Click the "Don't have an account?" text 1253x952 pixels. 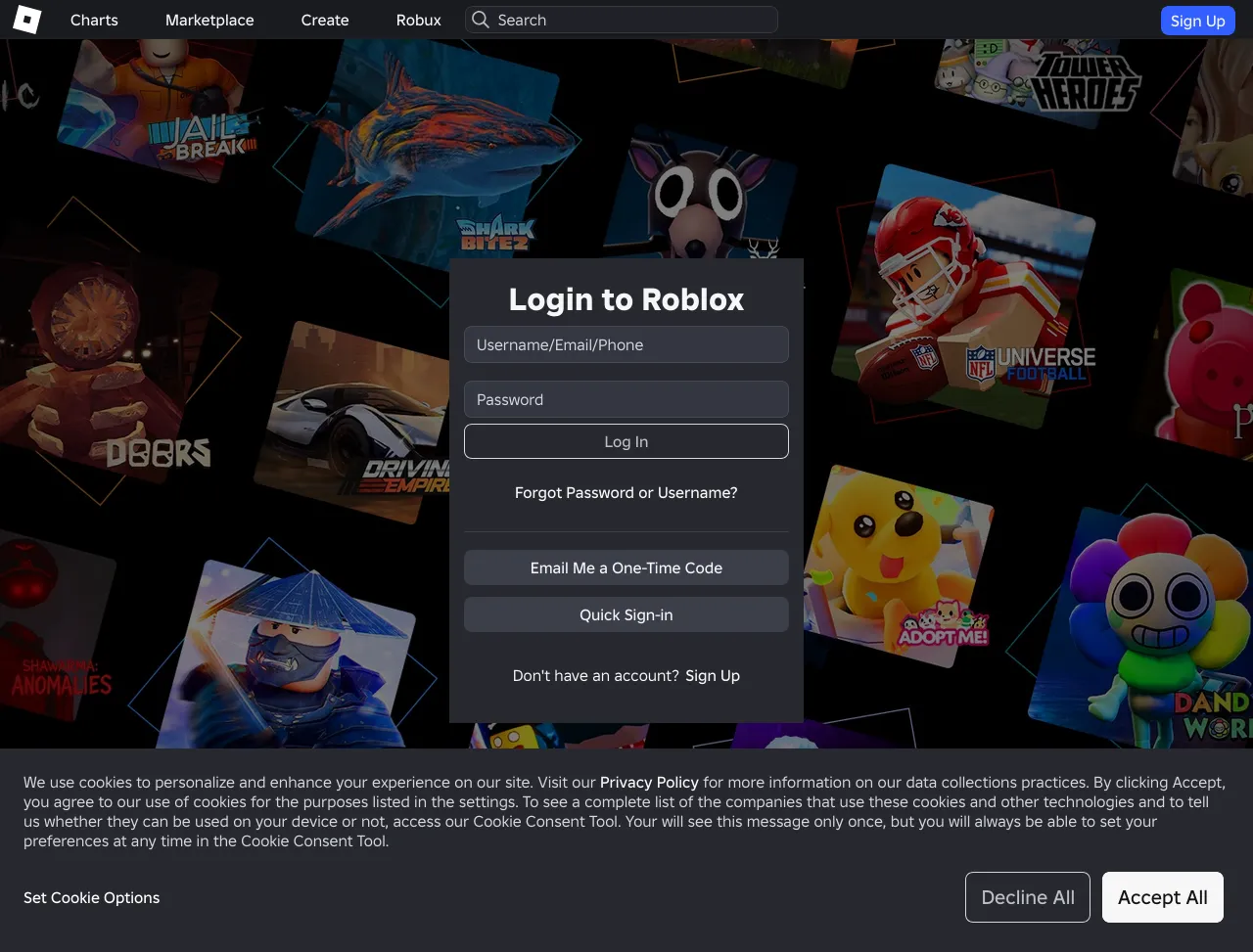596,675
